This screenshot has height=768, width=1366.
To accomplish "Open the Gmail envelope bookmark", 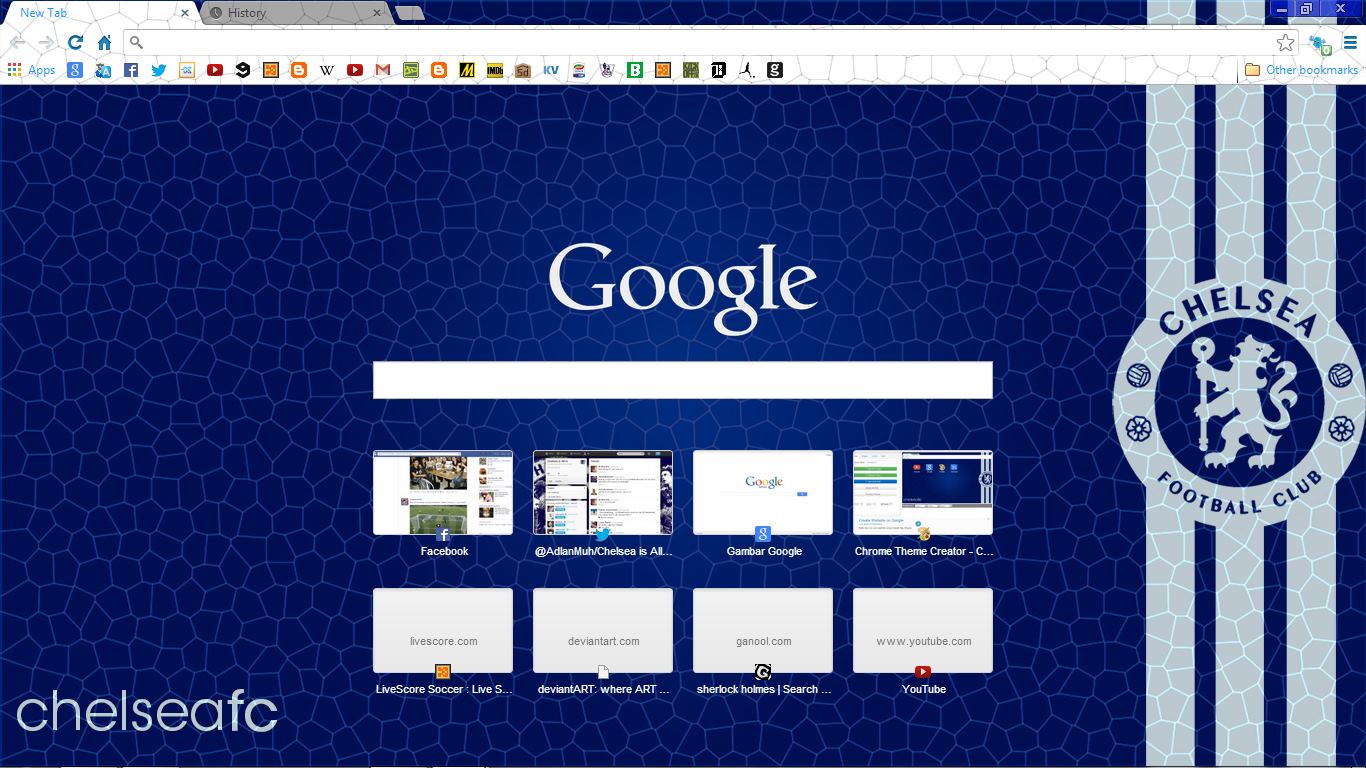I will coord(383,70).
